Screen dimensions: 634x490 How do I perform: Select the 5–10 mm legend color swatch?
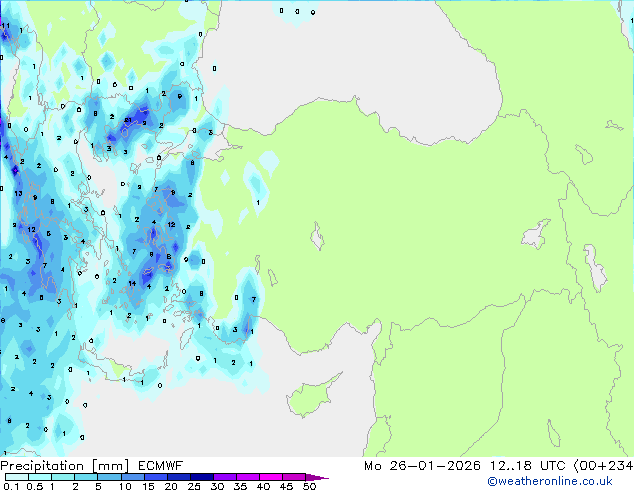[109, 477]
